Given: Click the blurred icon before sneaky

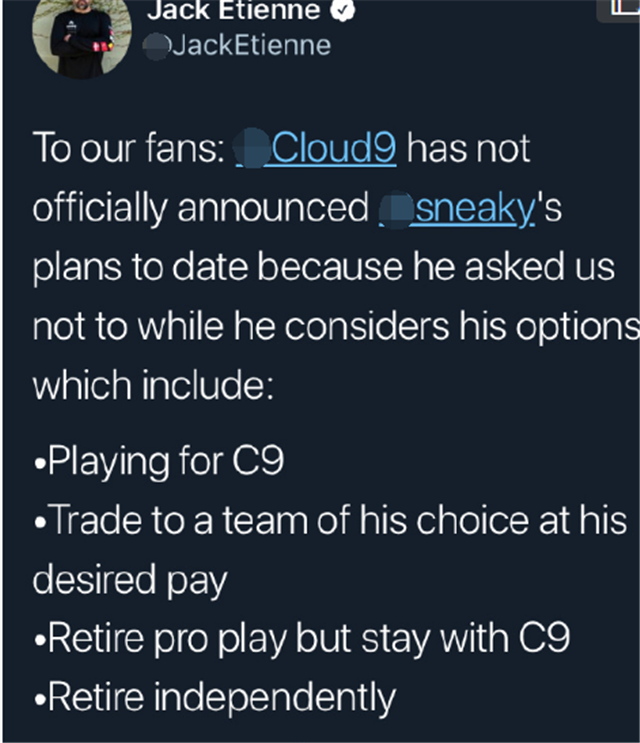Looking at the screenshot, I should pyautogui.click(x=397, y=209).
